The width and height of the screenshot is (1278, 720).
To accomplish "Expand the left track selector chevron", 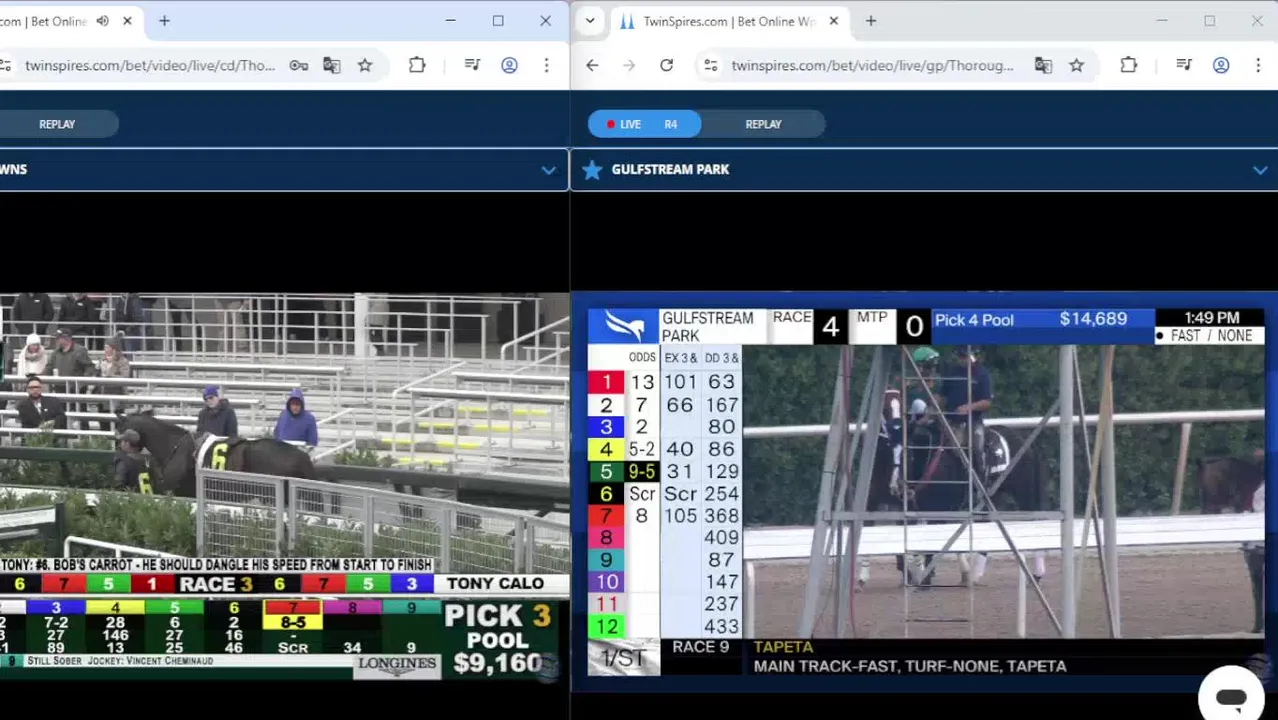I will pos(548,170).
